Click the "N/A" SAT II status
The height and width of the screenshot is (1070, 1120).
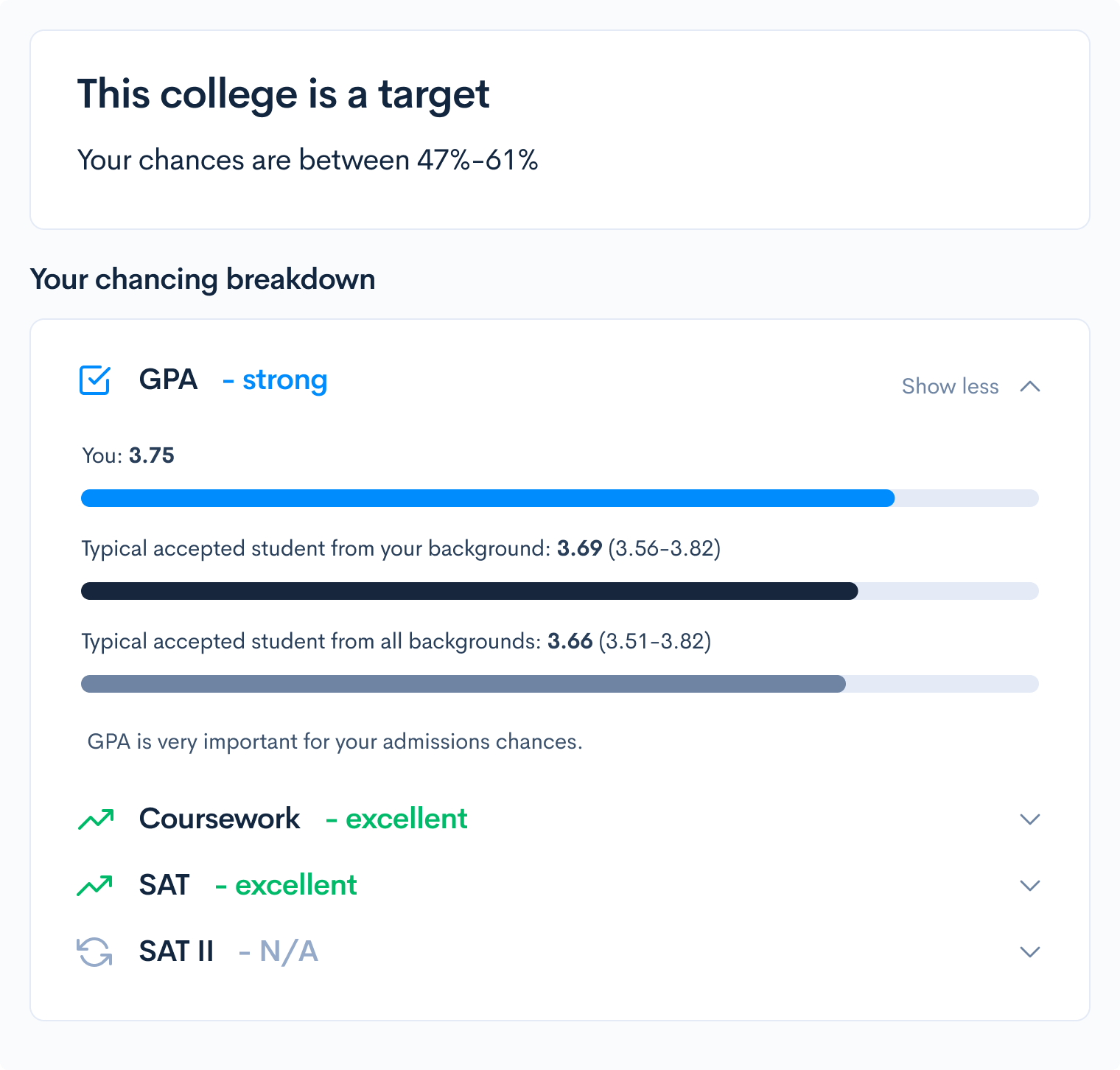(288, 951)
